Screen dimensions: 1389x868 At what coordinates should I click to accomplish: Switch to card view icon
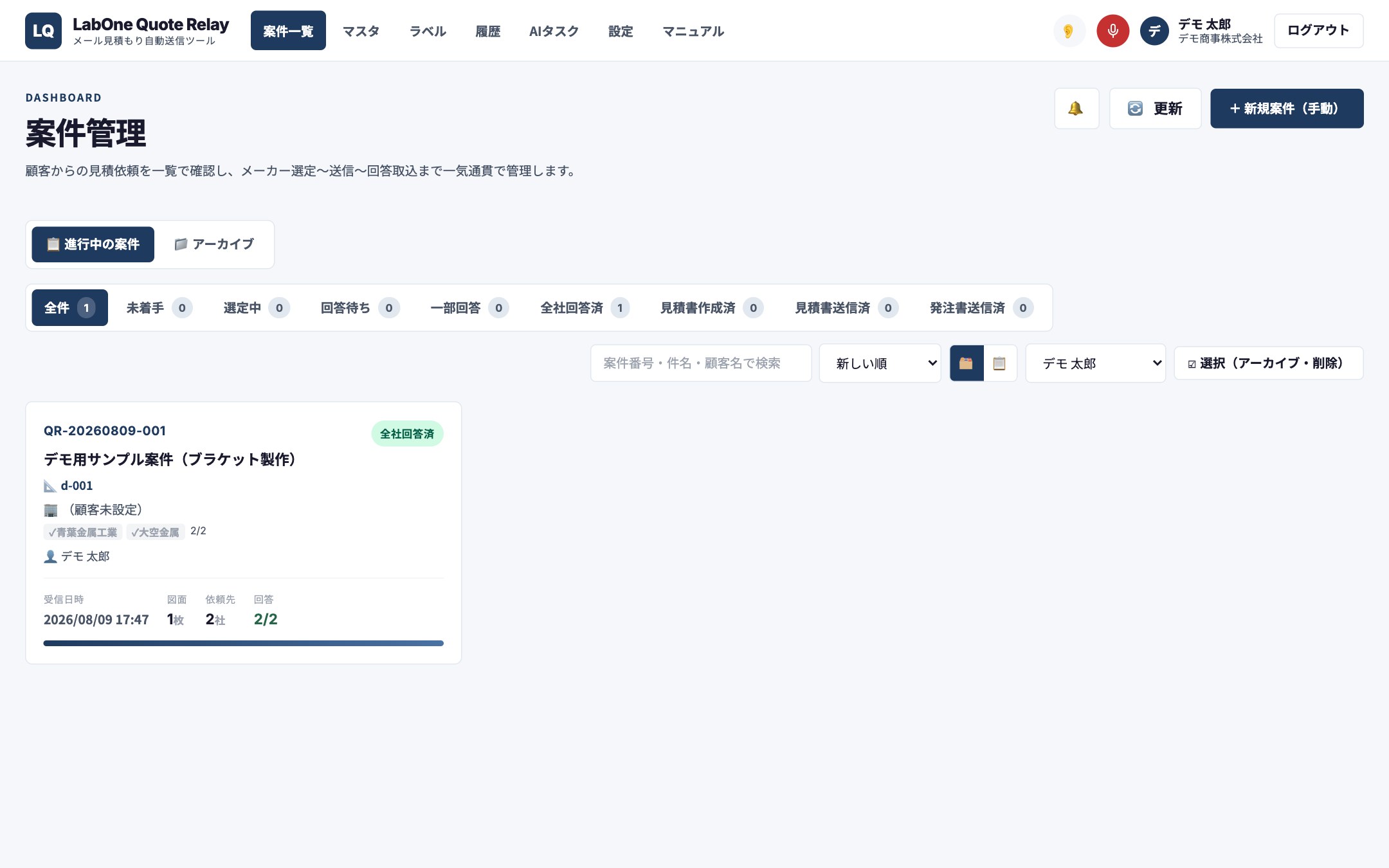(x=967, y=363)
